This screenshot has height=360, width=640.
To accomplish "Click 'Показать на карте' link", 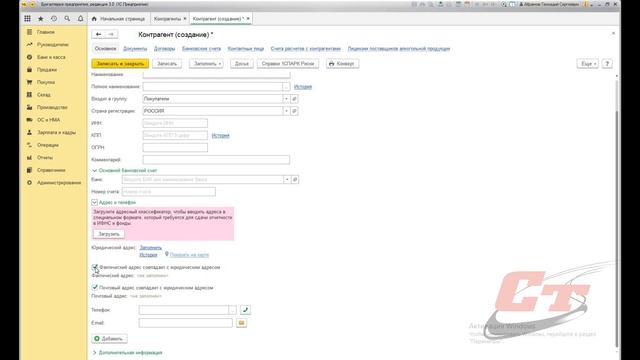I will (x=189, y=255).
